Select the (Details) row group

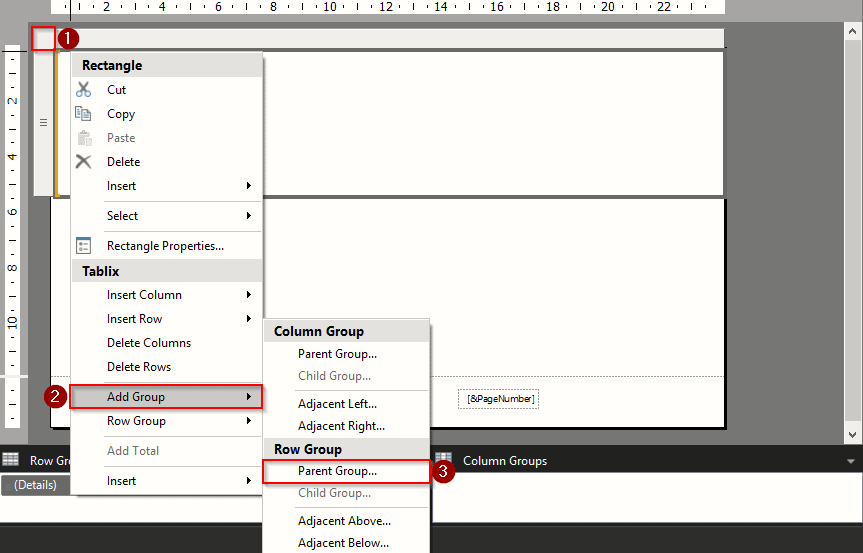[x=36, y=485]
